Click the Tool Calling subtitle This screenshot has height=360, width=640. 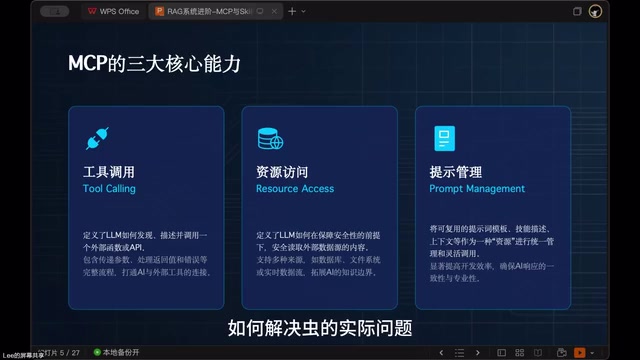[109, 189]
